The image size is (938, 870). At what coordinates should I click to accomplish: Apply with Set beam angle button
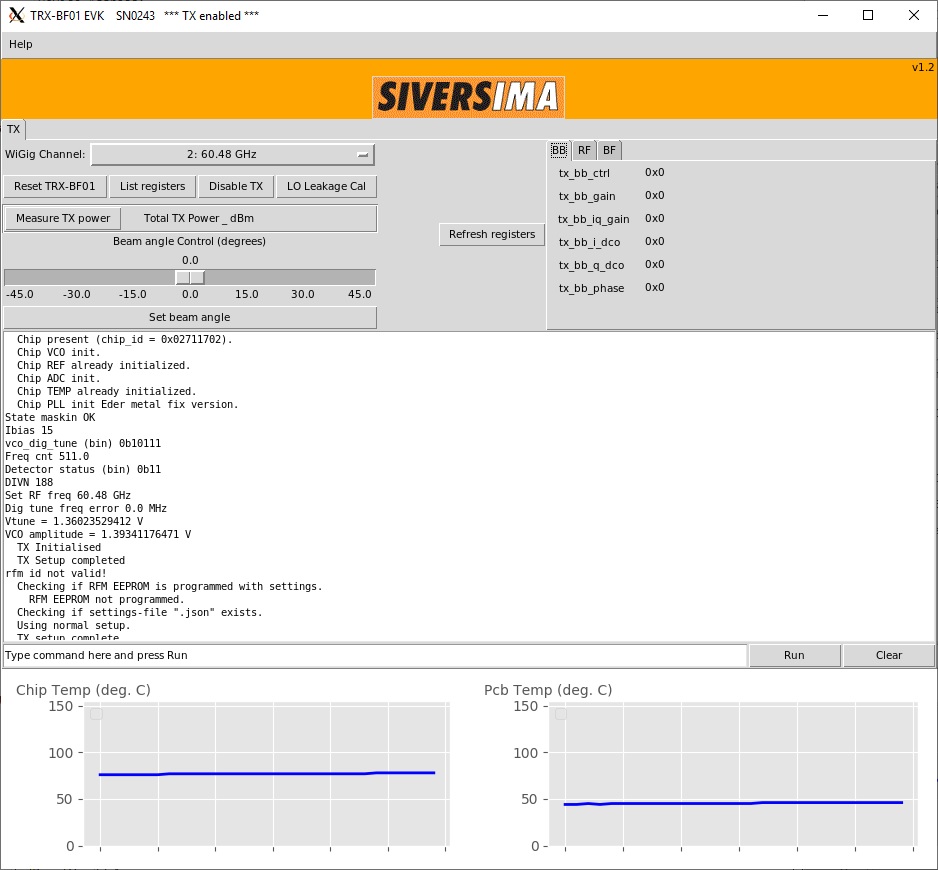190,317
